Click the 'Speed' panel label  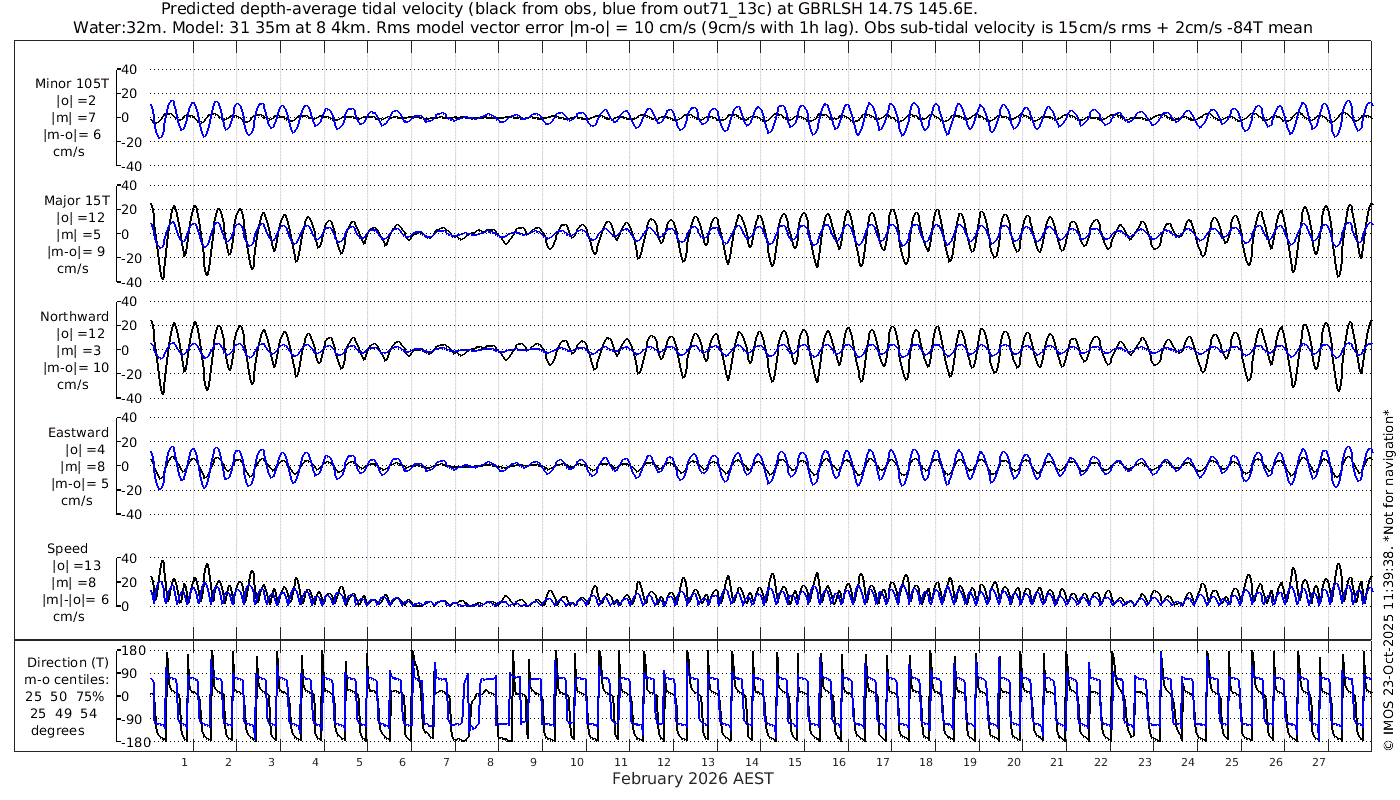pyautogui.click(x=67, y=549)
